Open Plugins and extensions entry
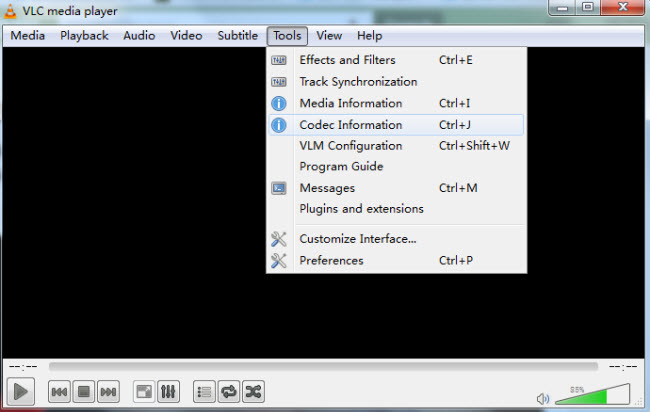Viewport: 650px width, 412px height. (396, 209)
